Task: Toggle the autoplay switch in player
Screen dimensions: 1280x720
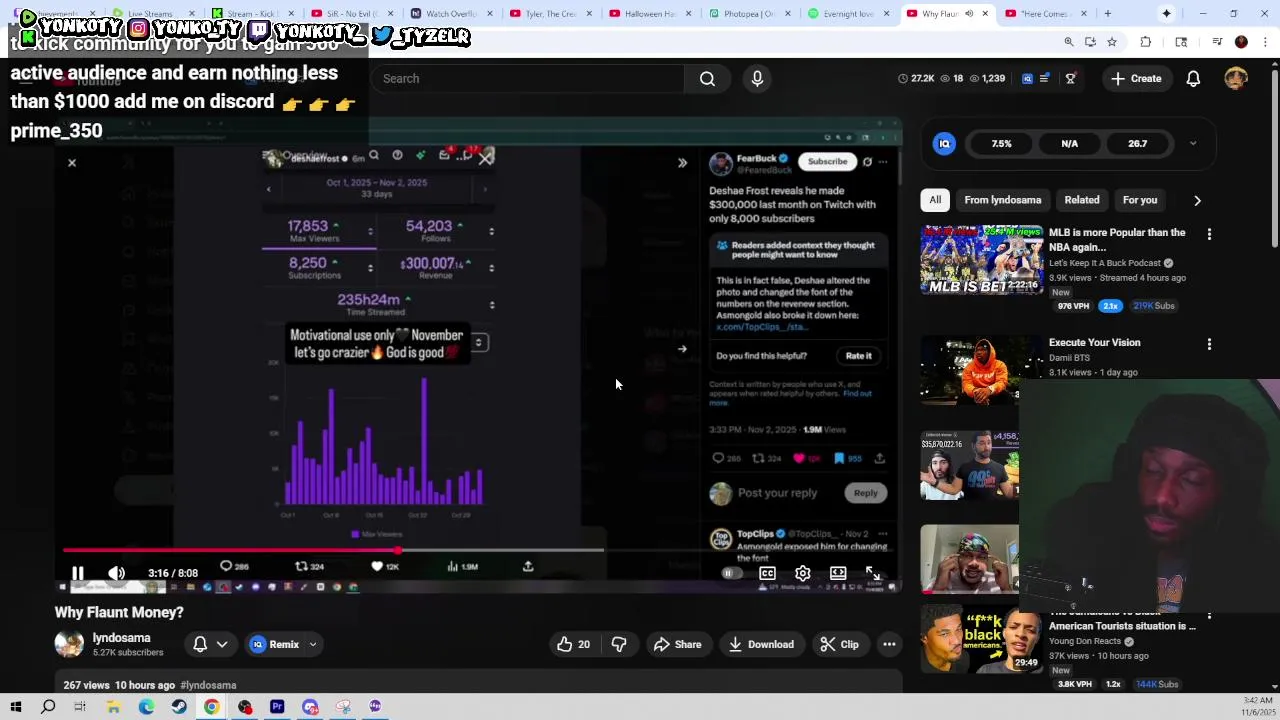Action: (x=731, y=573)
